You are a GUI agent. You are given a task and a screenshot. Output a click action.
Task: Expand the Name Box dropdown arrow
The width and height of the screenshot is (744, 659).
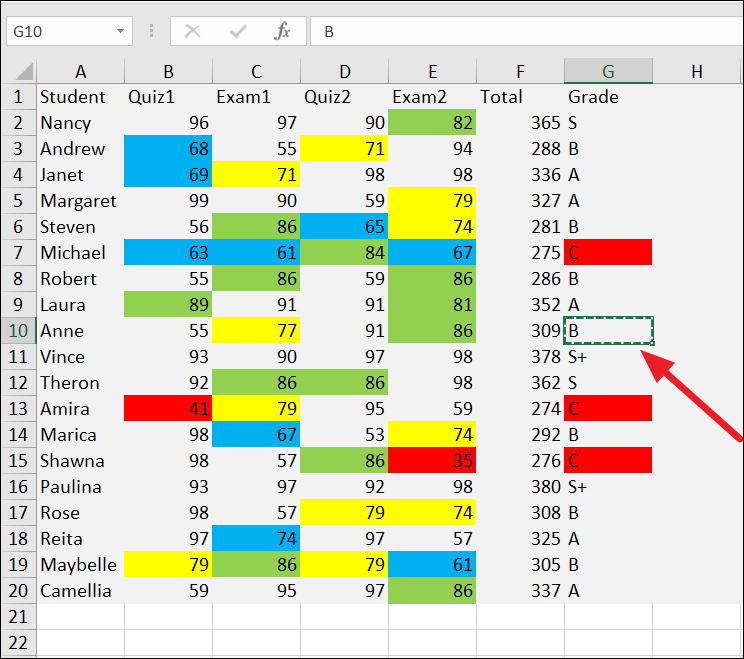pos(121,31)
